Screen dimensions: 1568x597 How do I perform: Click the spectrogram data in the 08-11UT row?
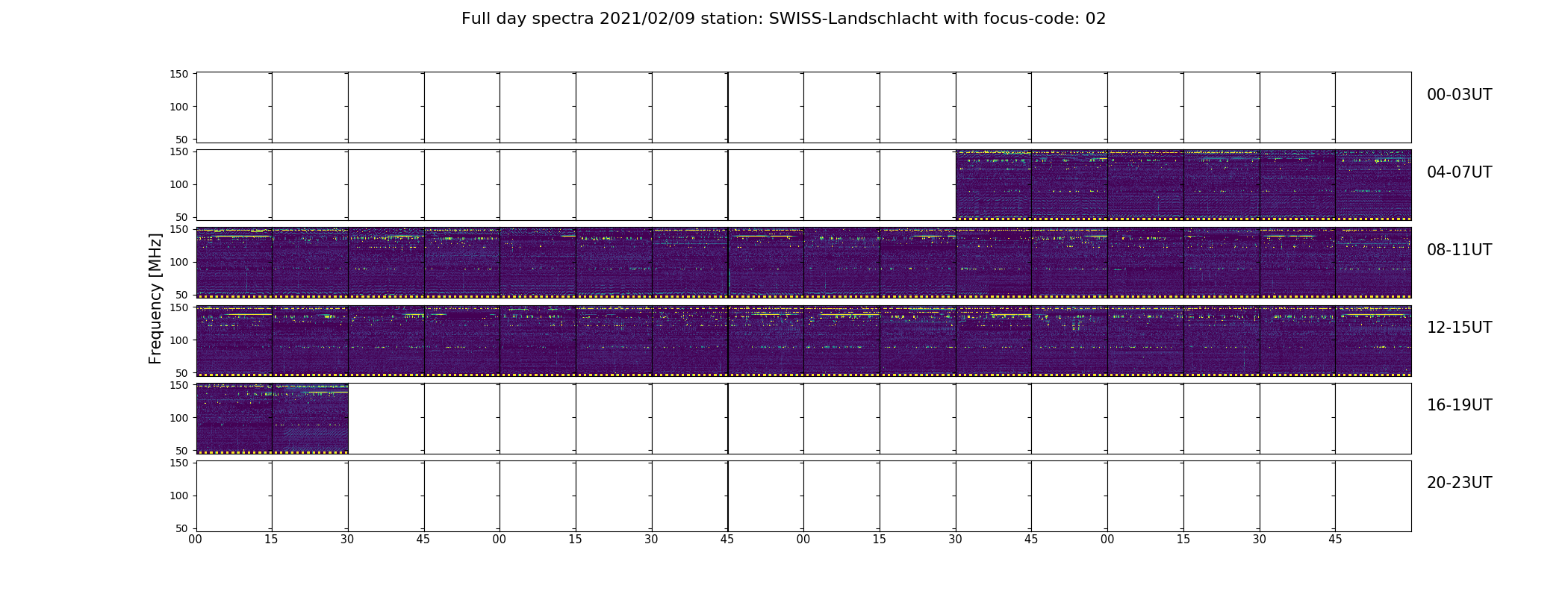coord(803,263)
